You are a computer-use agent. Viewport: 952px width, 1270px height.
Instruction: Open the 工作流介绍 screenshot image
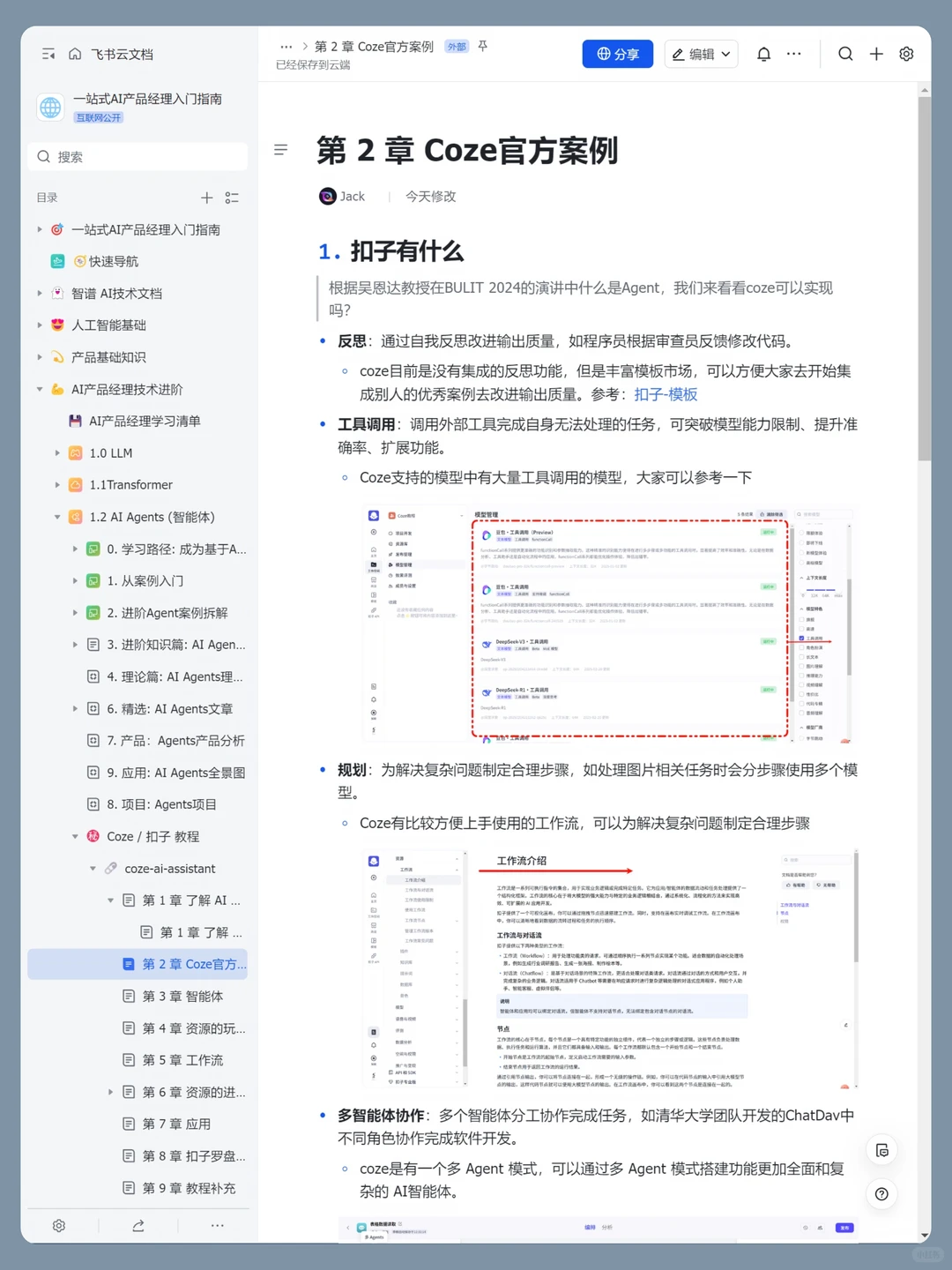point(610,968)
